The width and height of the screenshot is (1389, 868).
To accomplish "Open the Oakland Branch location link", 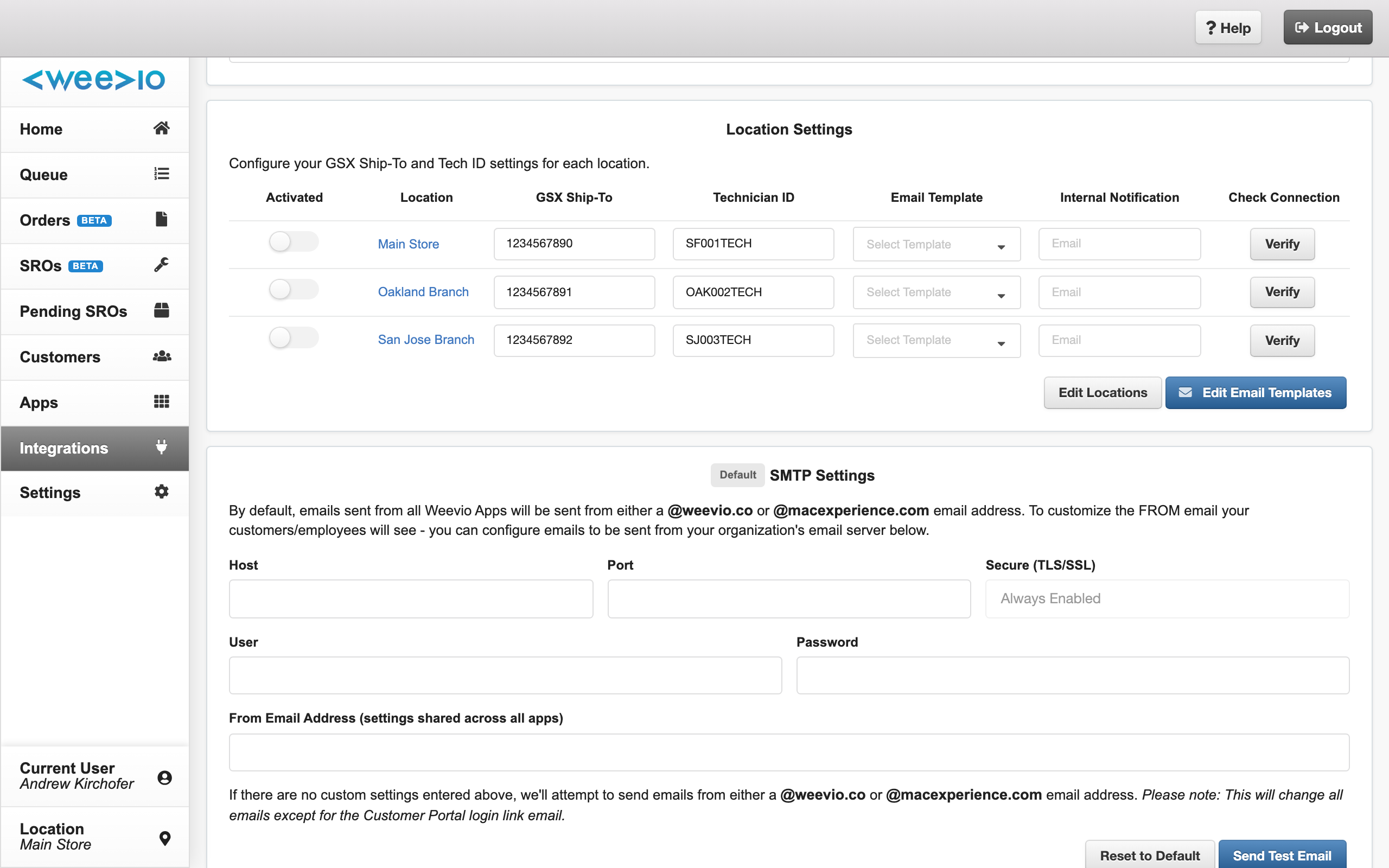I will click(x=423, y=292).
